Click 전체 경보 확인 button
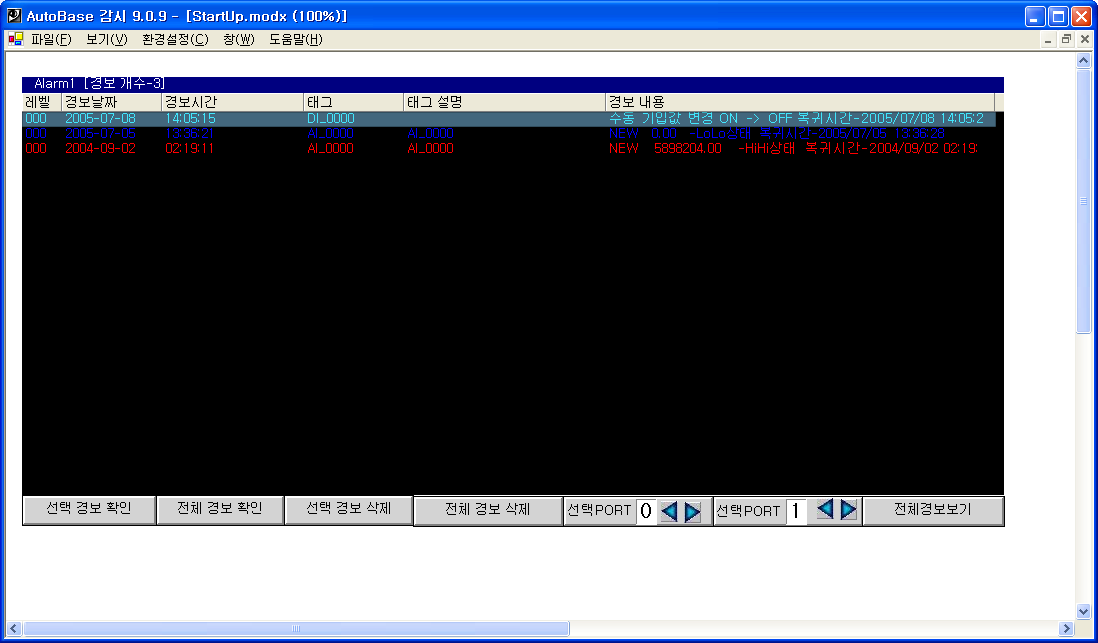Image resolution: width=1098 pixels, height=643 pixels. coord(220,509)
